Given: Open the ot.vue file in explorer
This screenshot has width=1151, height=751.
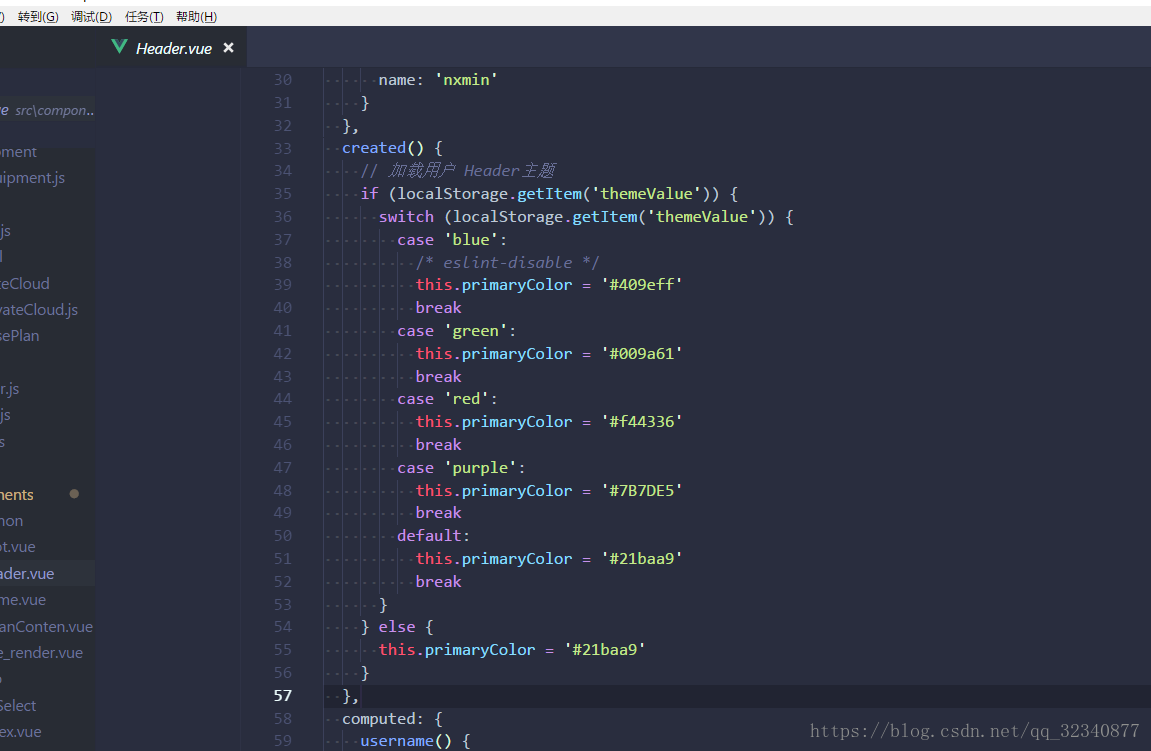Looking at the screenshot, I should coord(18,547).
